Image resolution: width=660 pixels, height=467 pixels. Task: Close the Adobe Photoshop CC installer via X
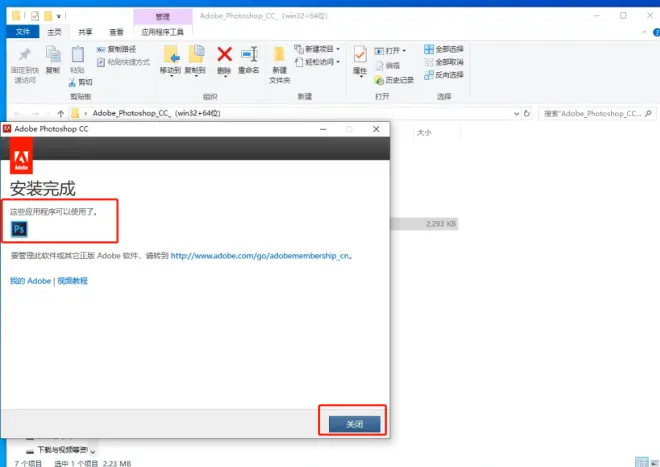376,129
